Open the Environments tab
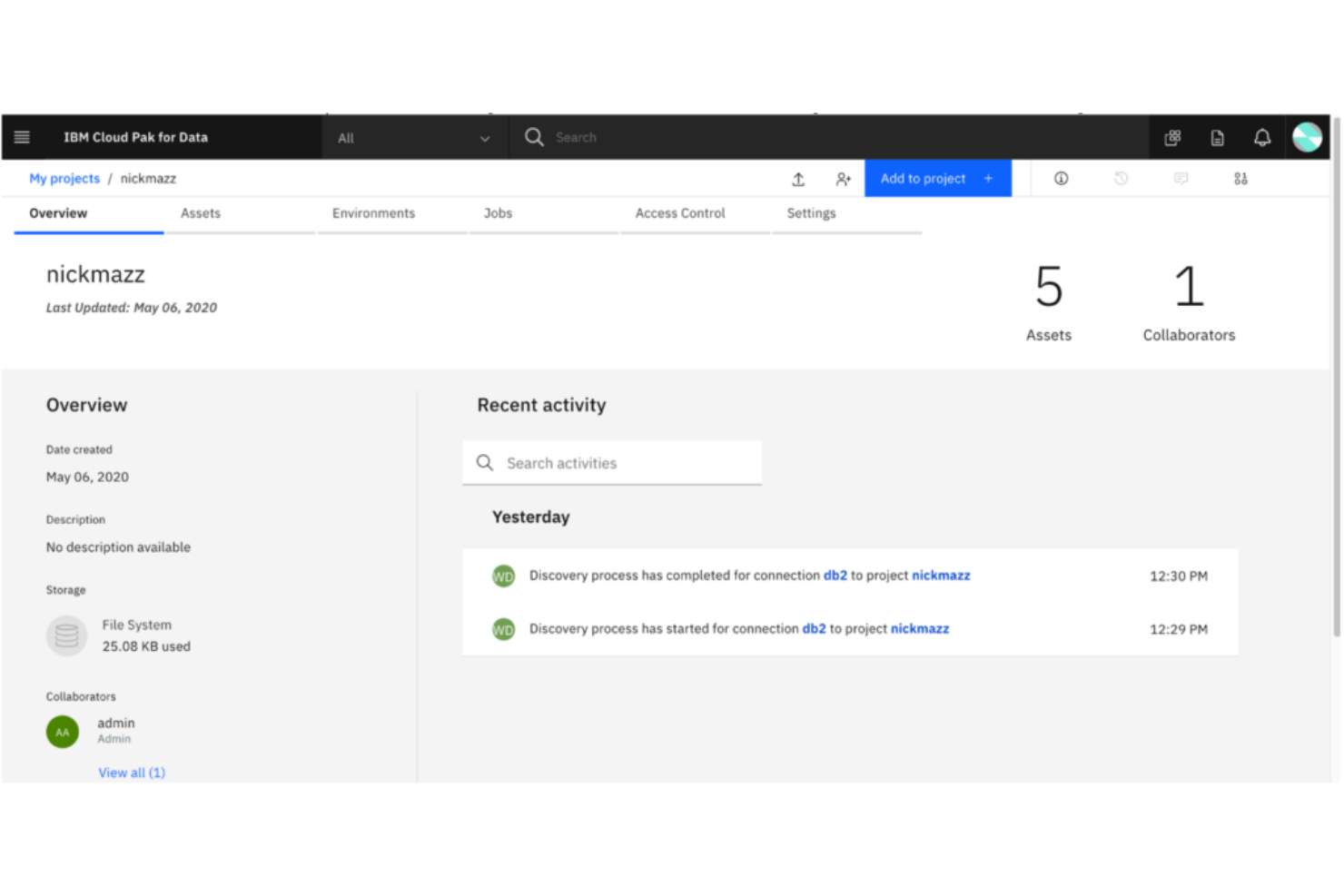Viewport: 1344px width, 896px height. click(392, 214)
